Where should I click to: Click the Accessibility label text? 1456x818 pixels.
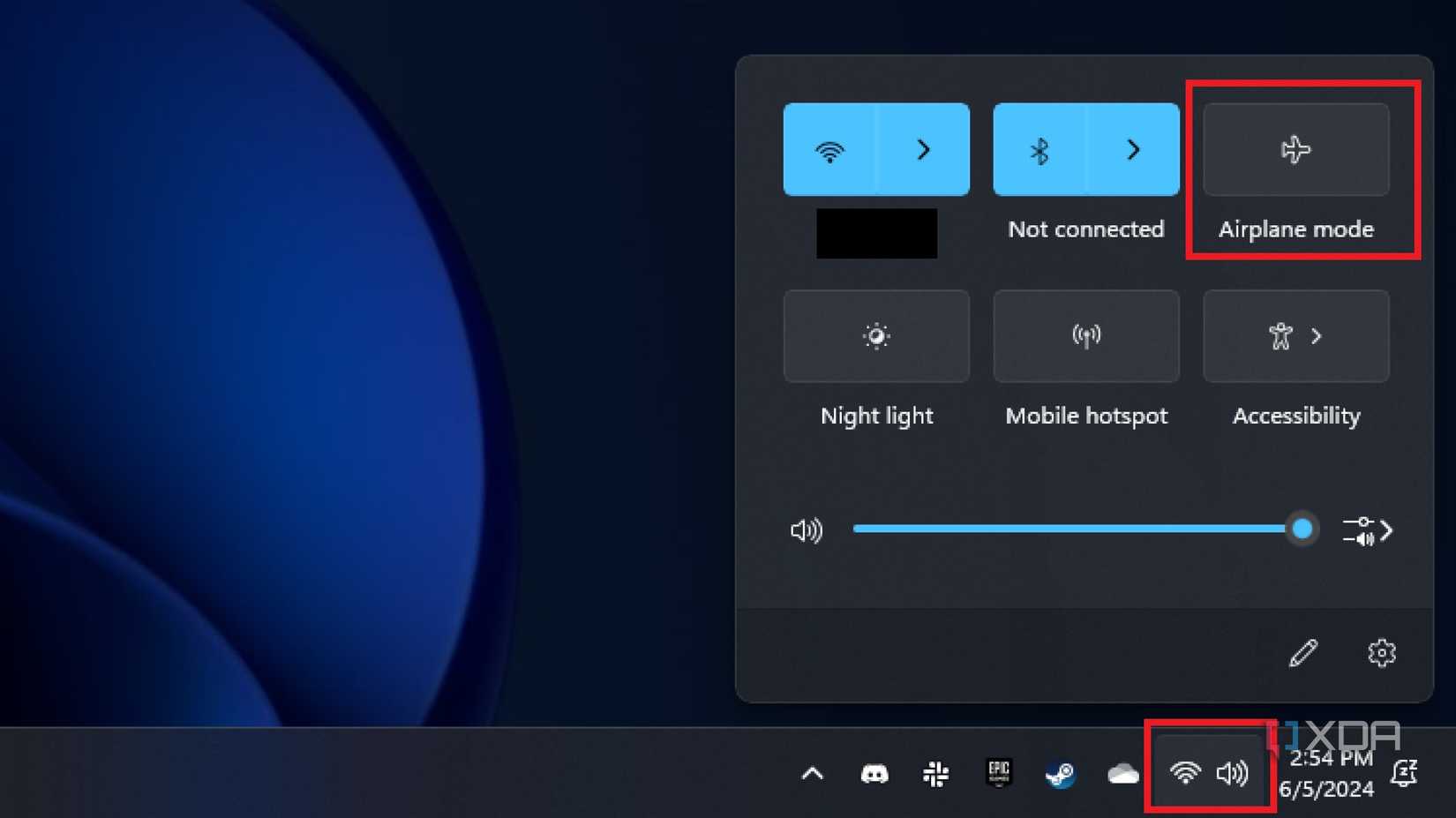(x=1296, y=416)
